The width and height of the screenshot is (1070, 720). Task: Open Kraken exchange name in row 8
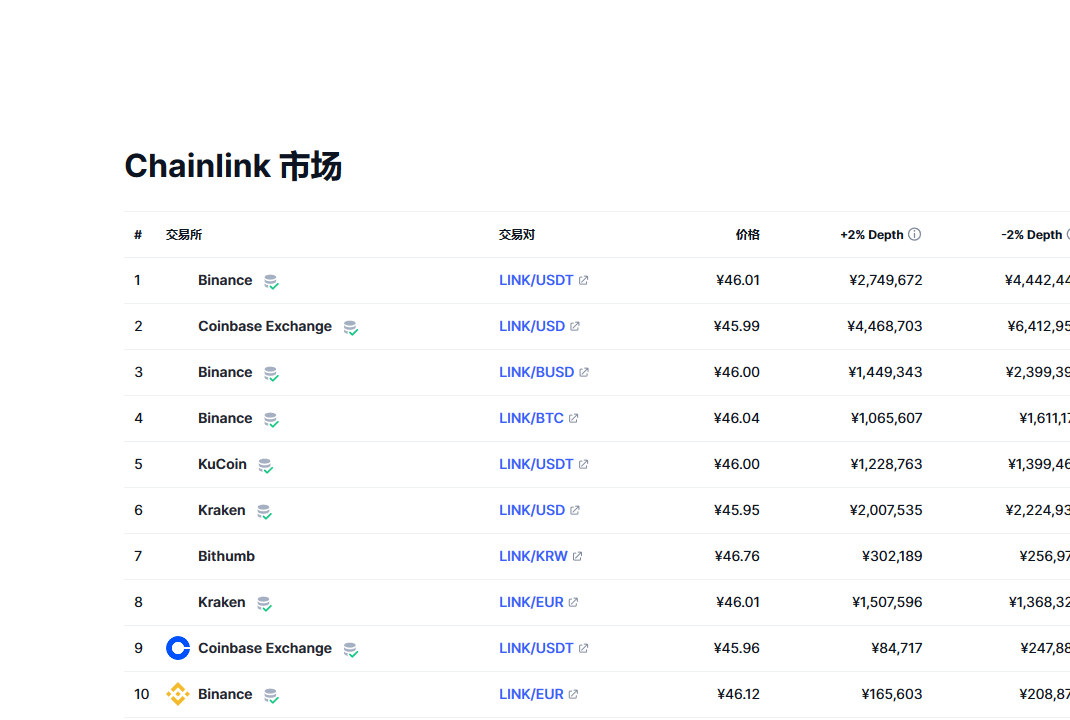pos(222,602)
